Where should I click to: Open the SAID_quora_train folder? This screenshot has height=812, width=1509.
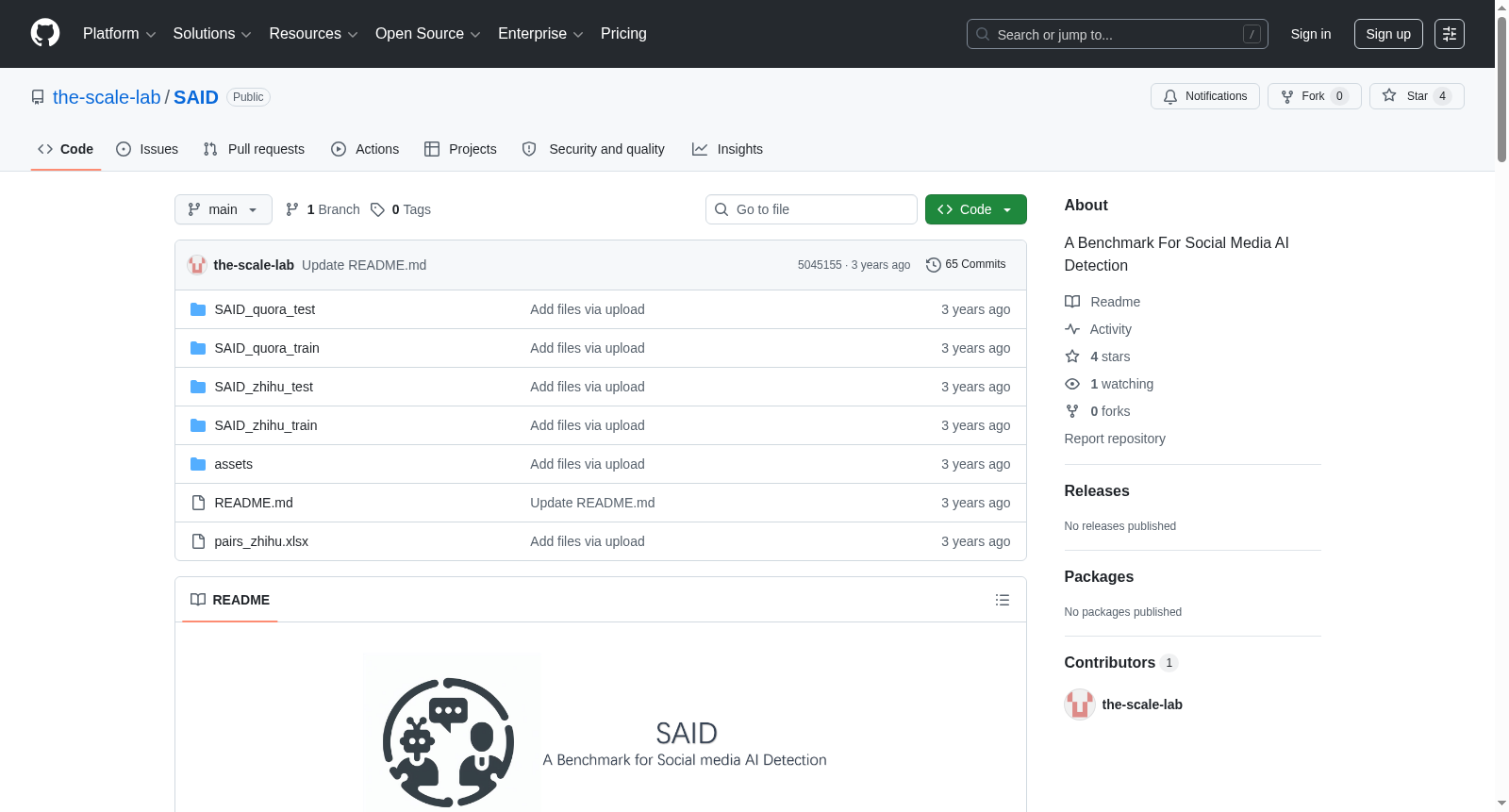click(x=267, y=348)
